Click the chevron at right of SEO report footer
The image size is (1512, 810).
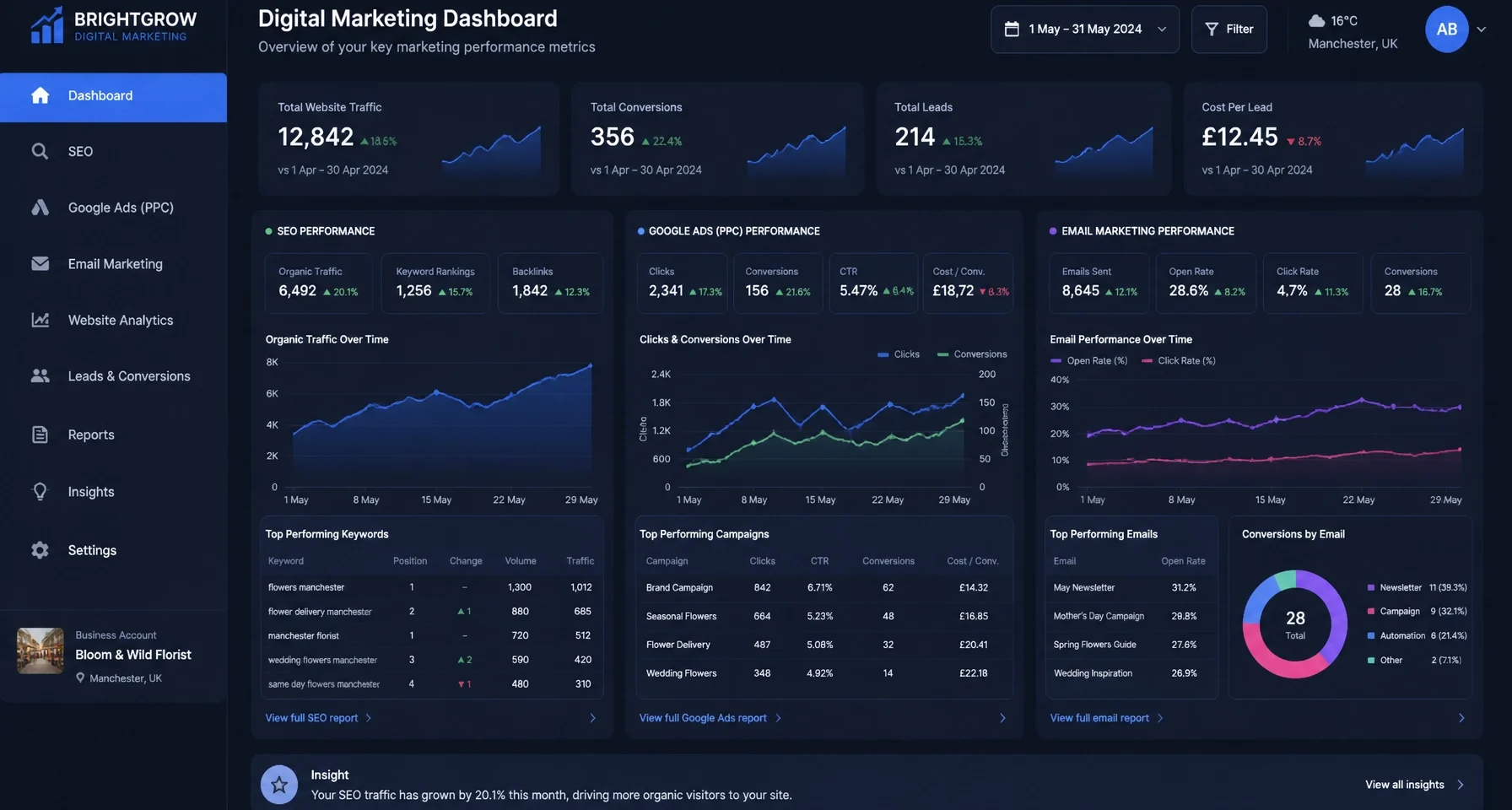592,718
